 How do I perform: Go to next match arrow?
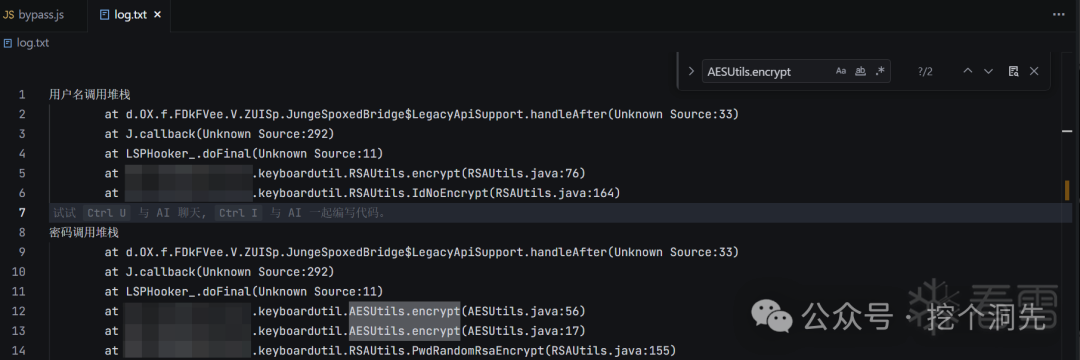pos(988,71)
